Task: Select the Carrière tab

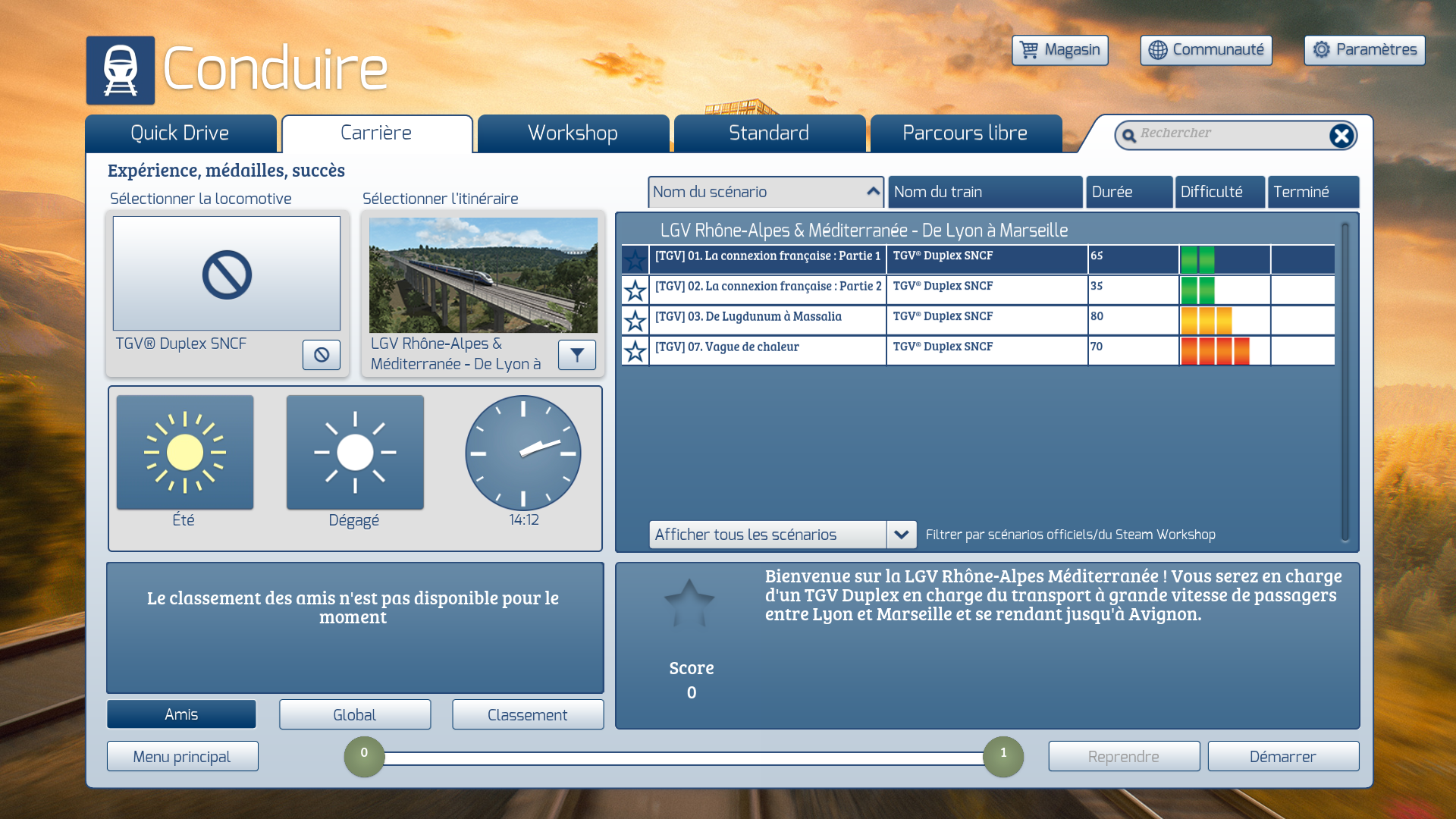Action: [x=377, y=133]
